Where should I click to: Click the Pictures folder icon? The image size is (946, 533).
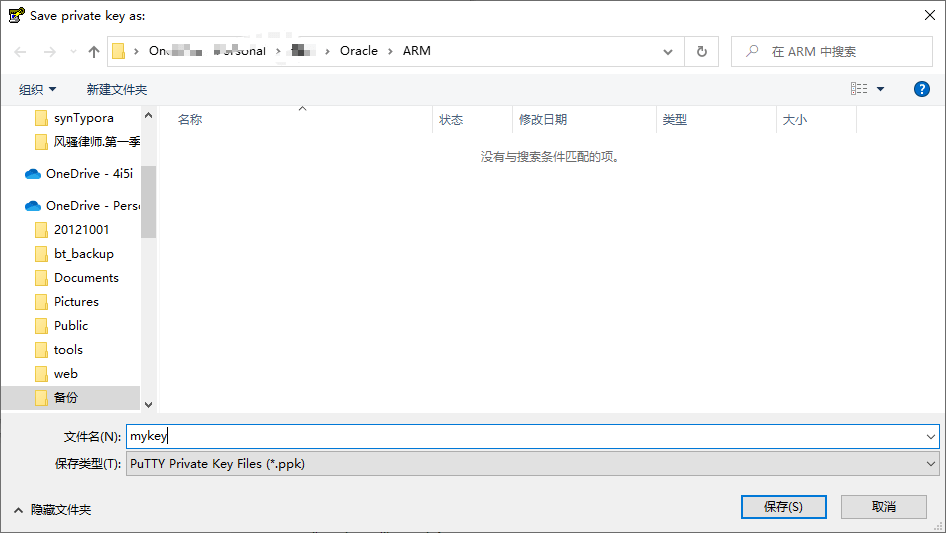click(41, 302)
